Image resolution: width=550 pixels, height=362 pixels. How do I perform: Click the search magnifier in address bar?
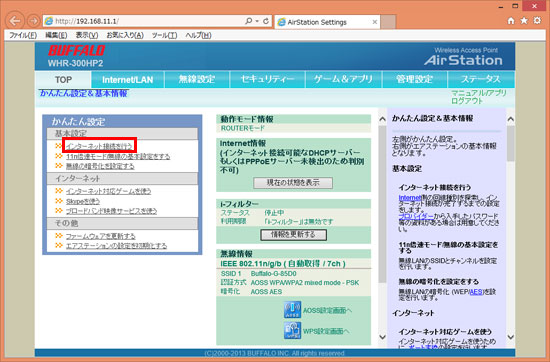click(x=249, y=21)
